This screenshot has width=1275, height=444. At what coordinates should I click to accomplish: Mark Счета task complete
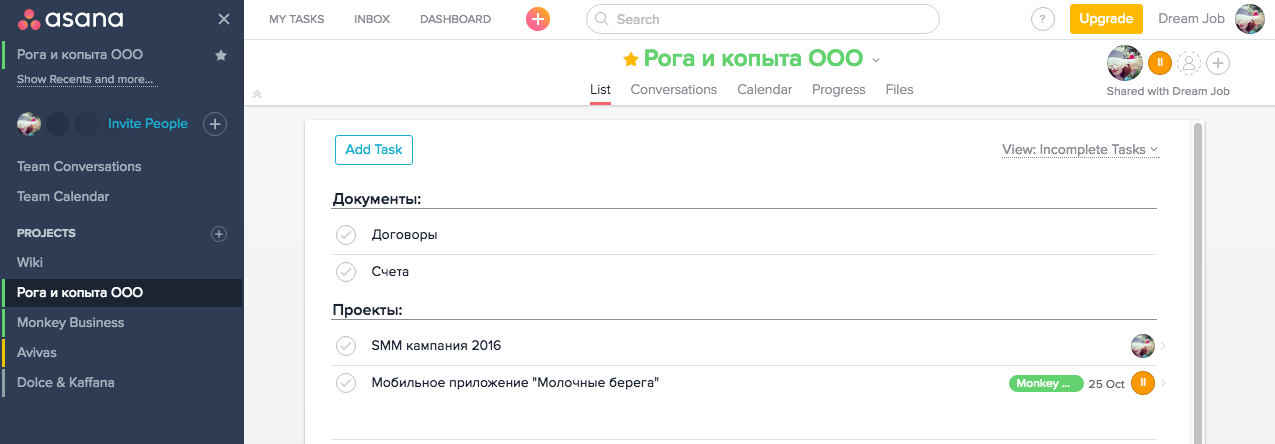pos(346,272)
